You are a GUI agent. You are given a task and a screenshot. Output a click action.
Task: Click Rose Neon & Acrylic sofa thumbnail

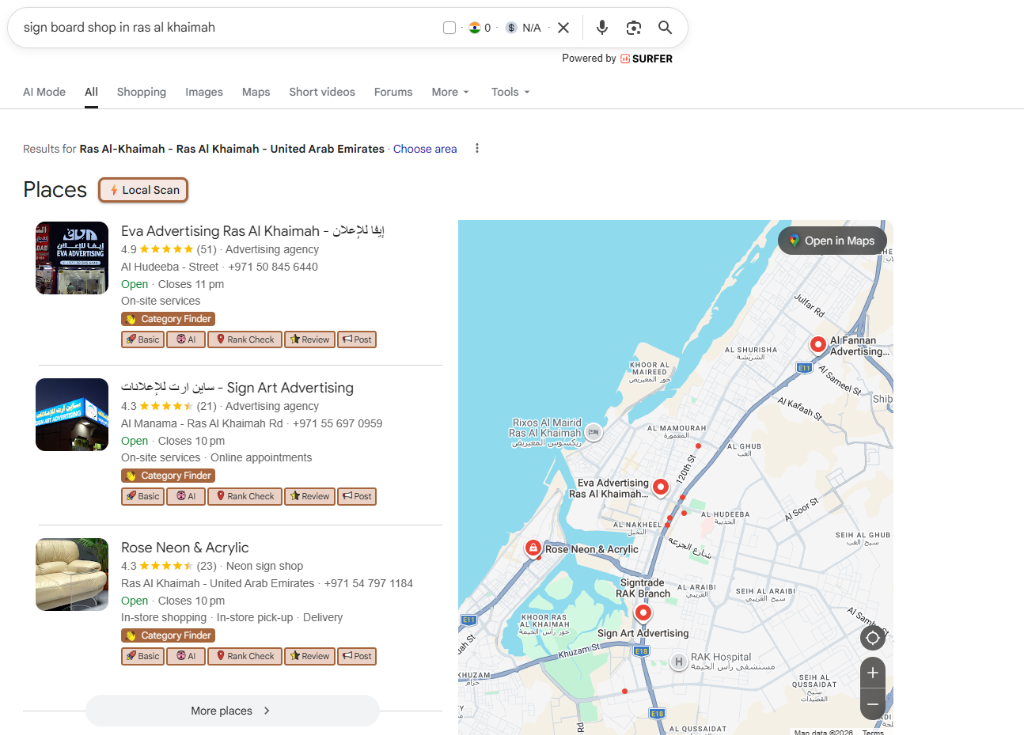tap(72, 574)
